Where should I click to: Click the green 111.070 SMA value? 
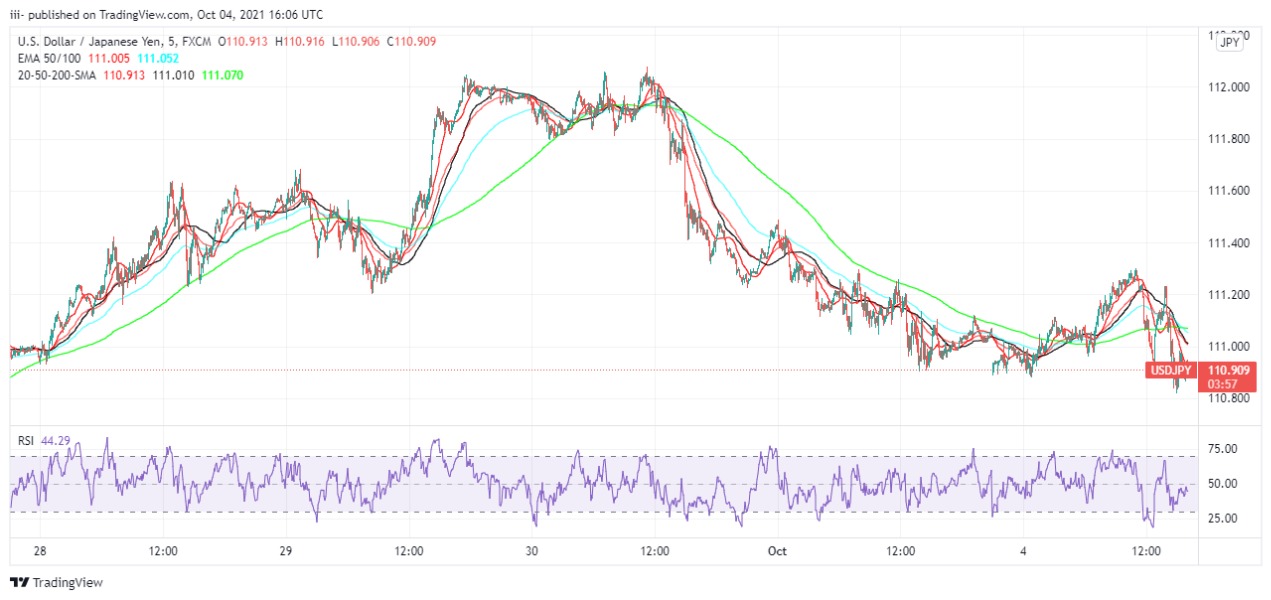[x=222, y=75]
